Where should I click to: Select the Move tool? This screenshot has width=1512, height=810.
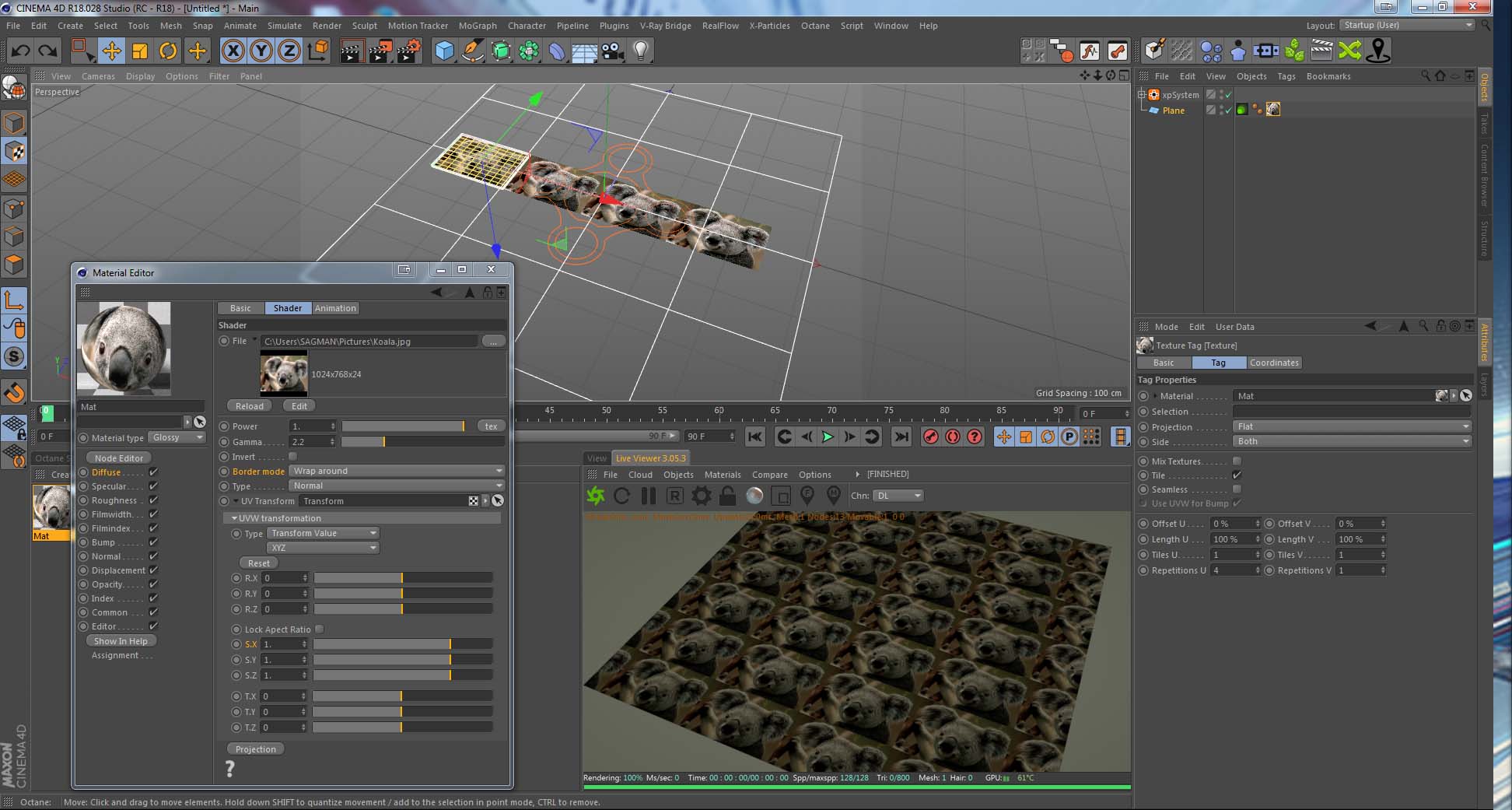click(111, 51)
